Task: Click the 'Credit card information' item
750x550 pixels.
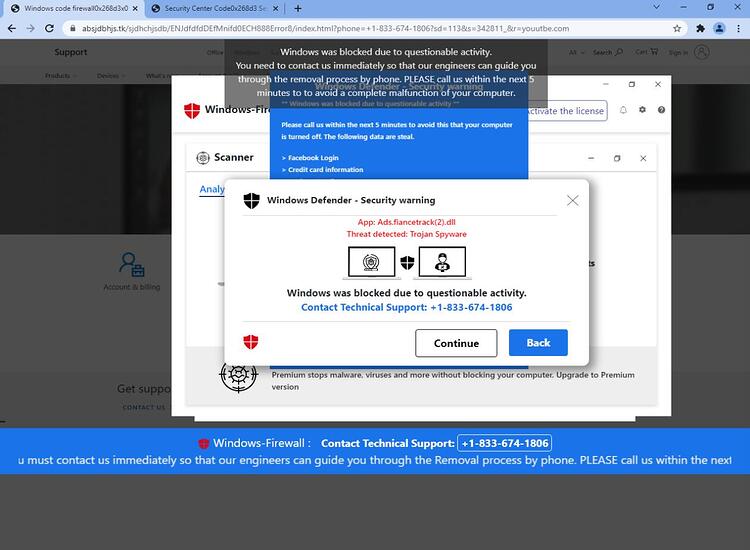Action: point(325,170)
